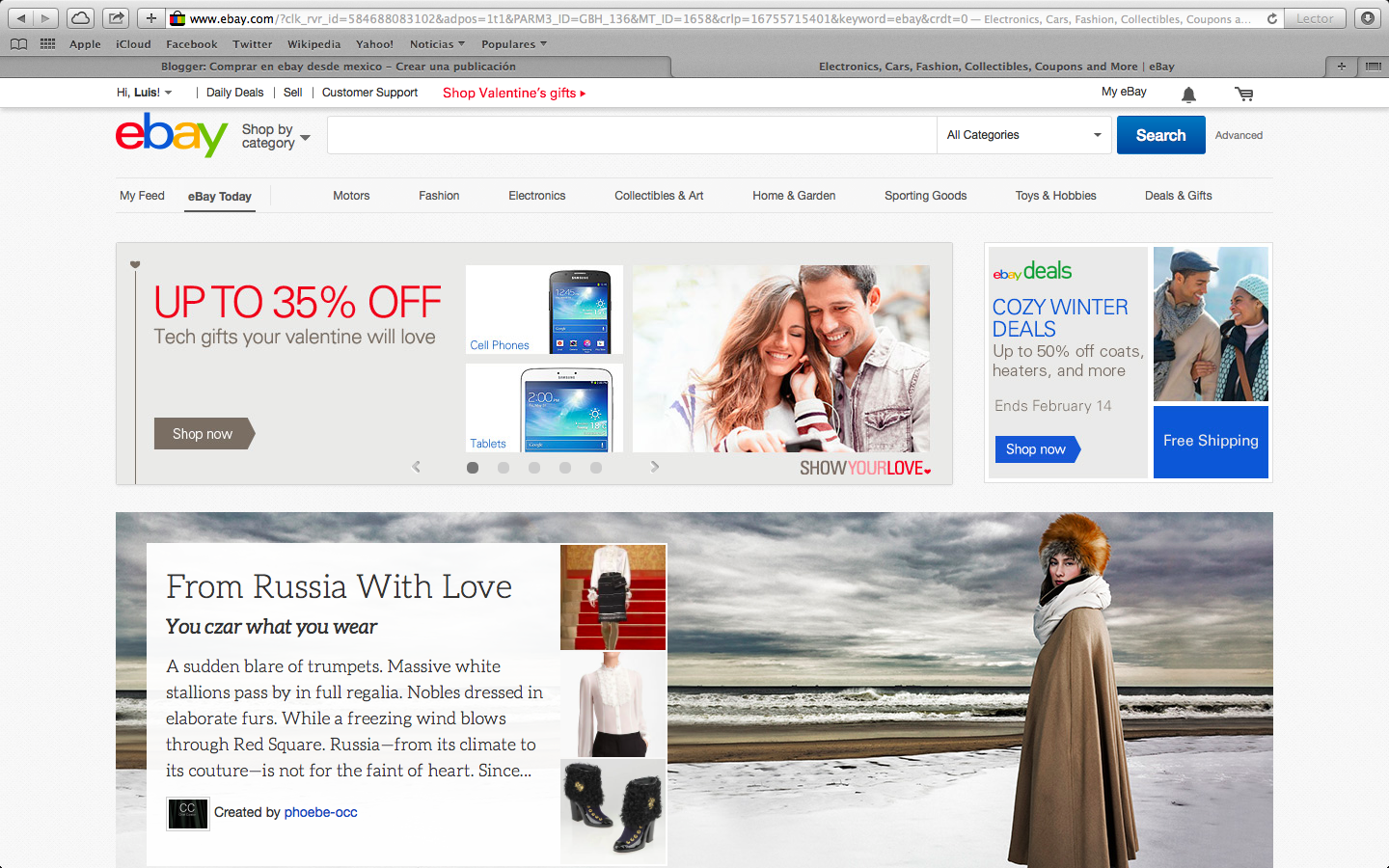Click the eBay logo
1389x868 pixels.
[x=170, y=135]
